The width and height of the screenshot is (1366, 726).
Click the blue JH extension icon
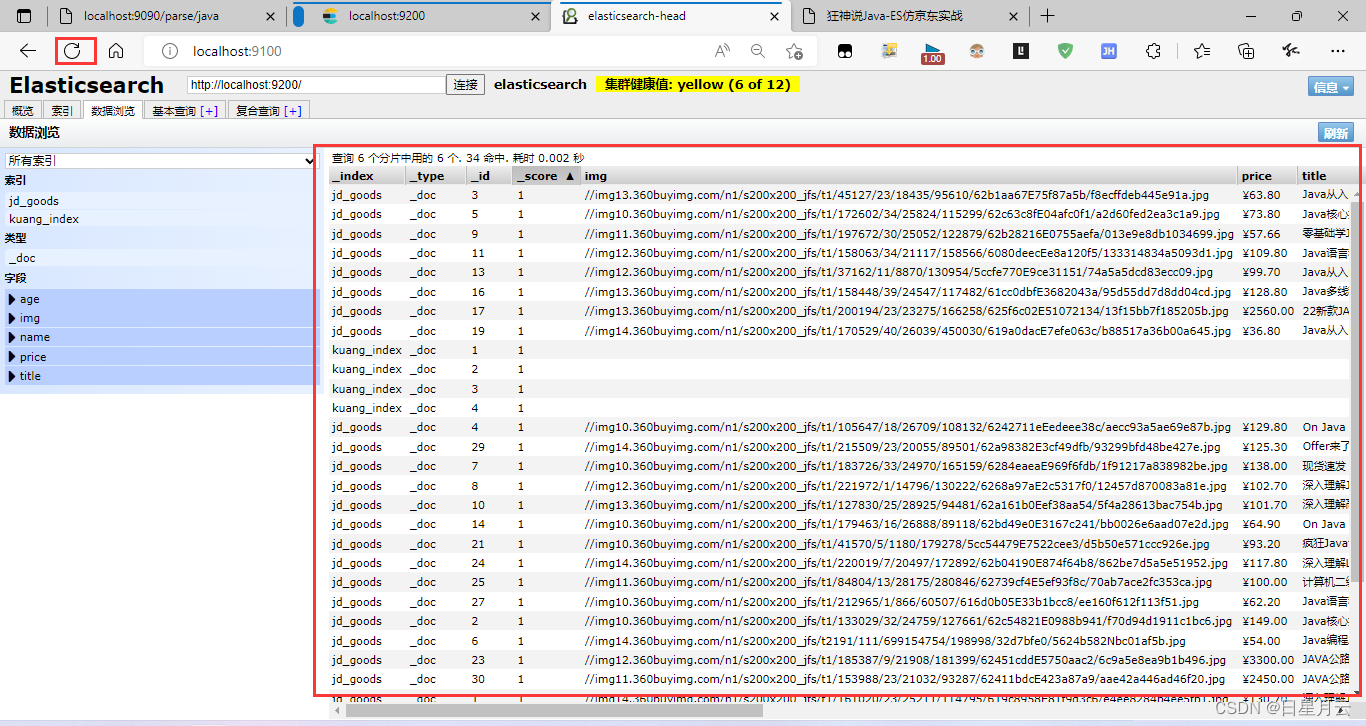tap(1109, 51)
